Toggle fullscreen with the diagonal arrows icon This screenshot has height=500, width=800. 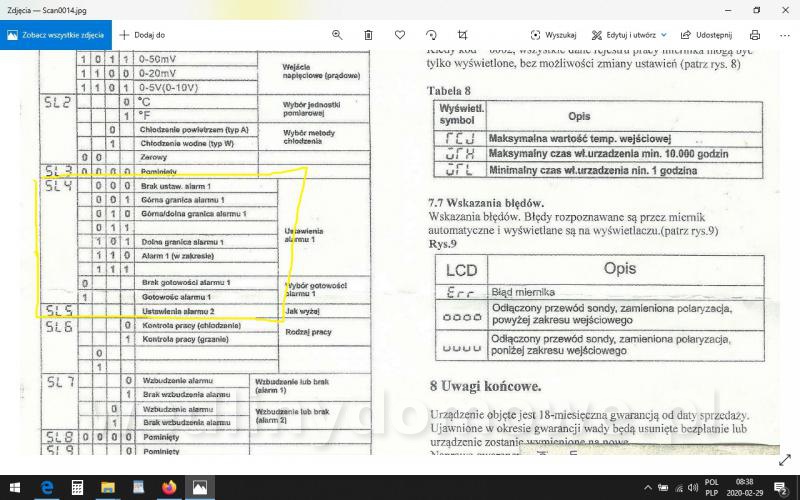785,460
